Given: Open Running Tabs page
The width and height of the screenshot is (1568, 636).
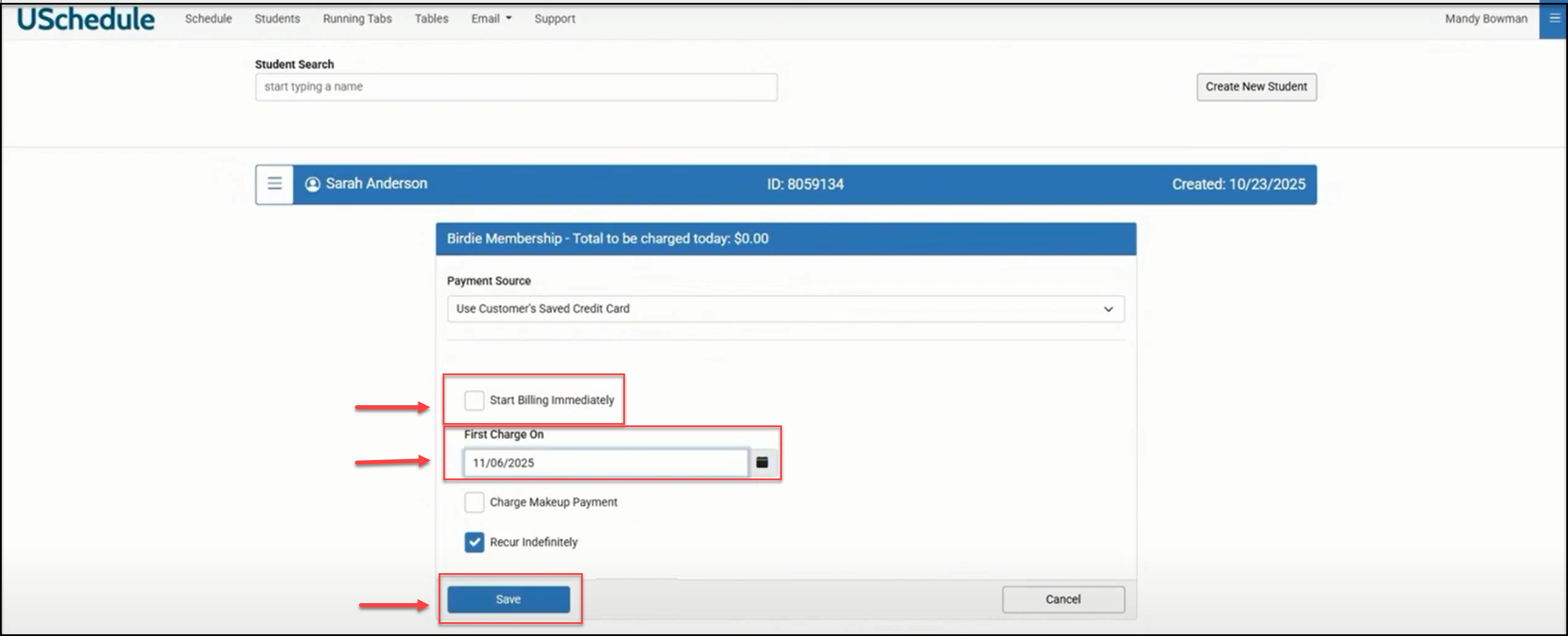Looking at the screenshot, I should click(357, 19).
